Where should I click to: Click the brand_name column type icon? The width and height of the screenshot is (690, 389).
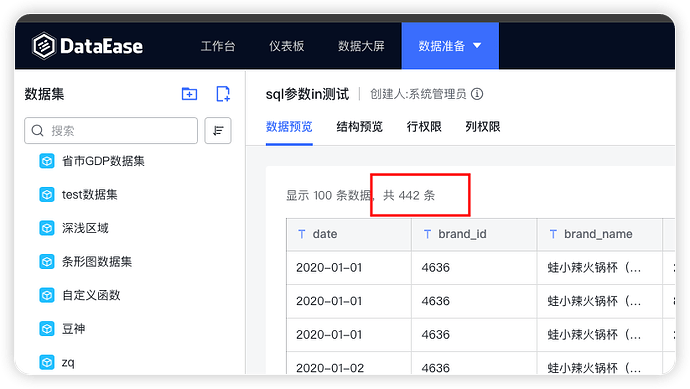(553, 234)
